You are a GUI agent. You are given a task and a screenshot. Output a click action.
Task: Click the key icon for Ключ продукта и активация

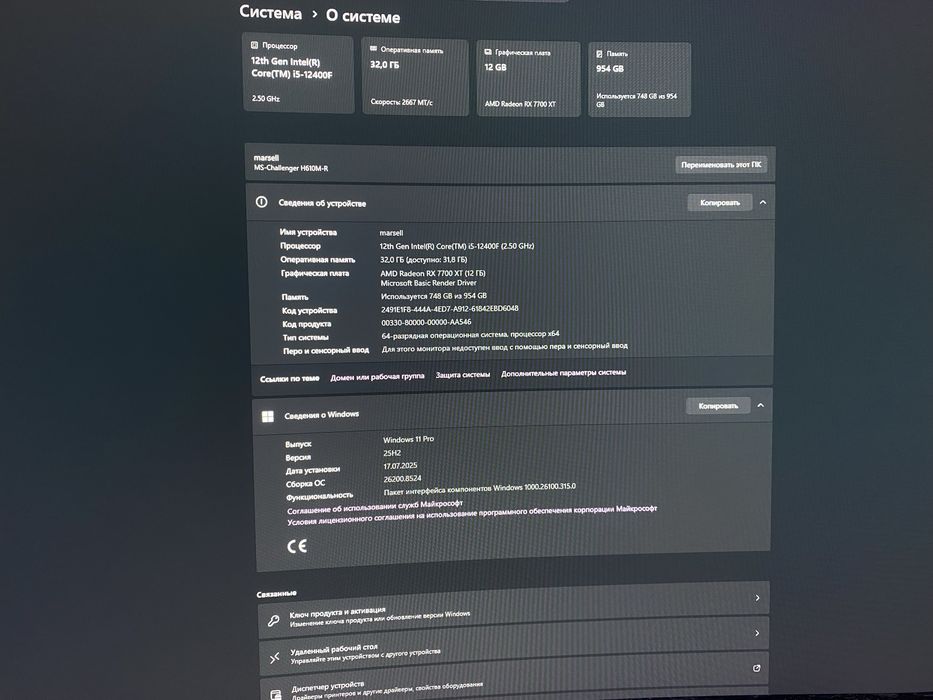tap(273, 621)
